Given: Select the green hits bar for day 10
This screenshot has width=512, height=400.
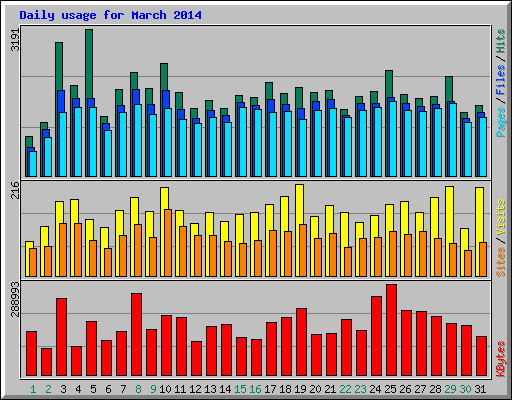Looking at the screenshot, I should pos(164,77).
